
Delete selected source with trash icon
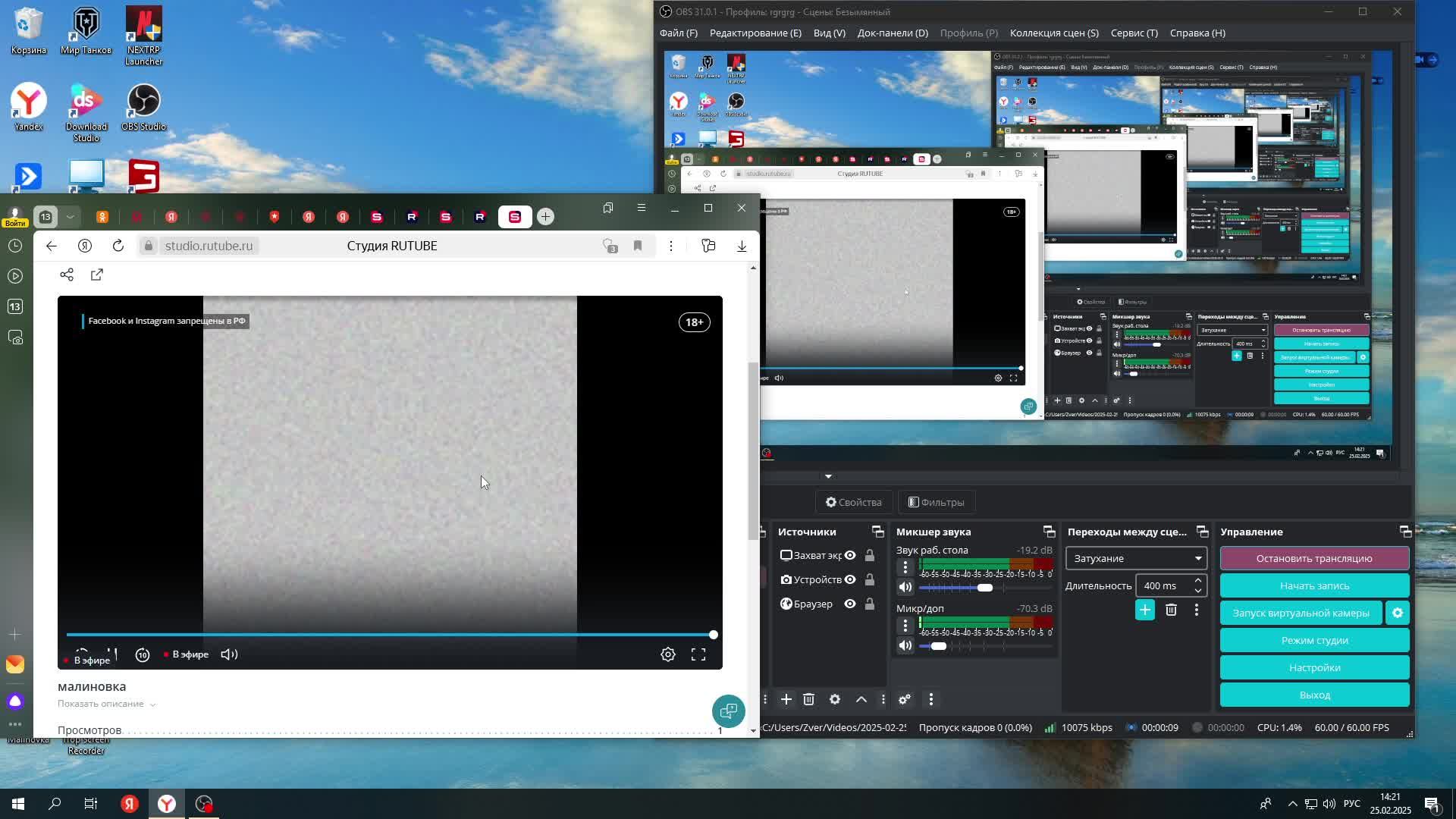(808, 699)
